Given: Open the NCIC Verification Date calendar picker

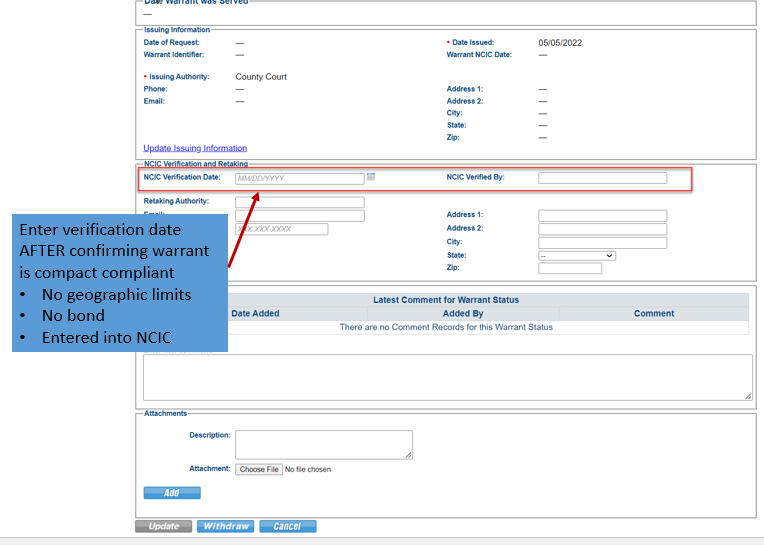Looking at the screenshot, I should [371, 177].
